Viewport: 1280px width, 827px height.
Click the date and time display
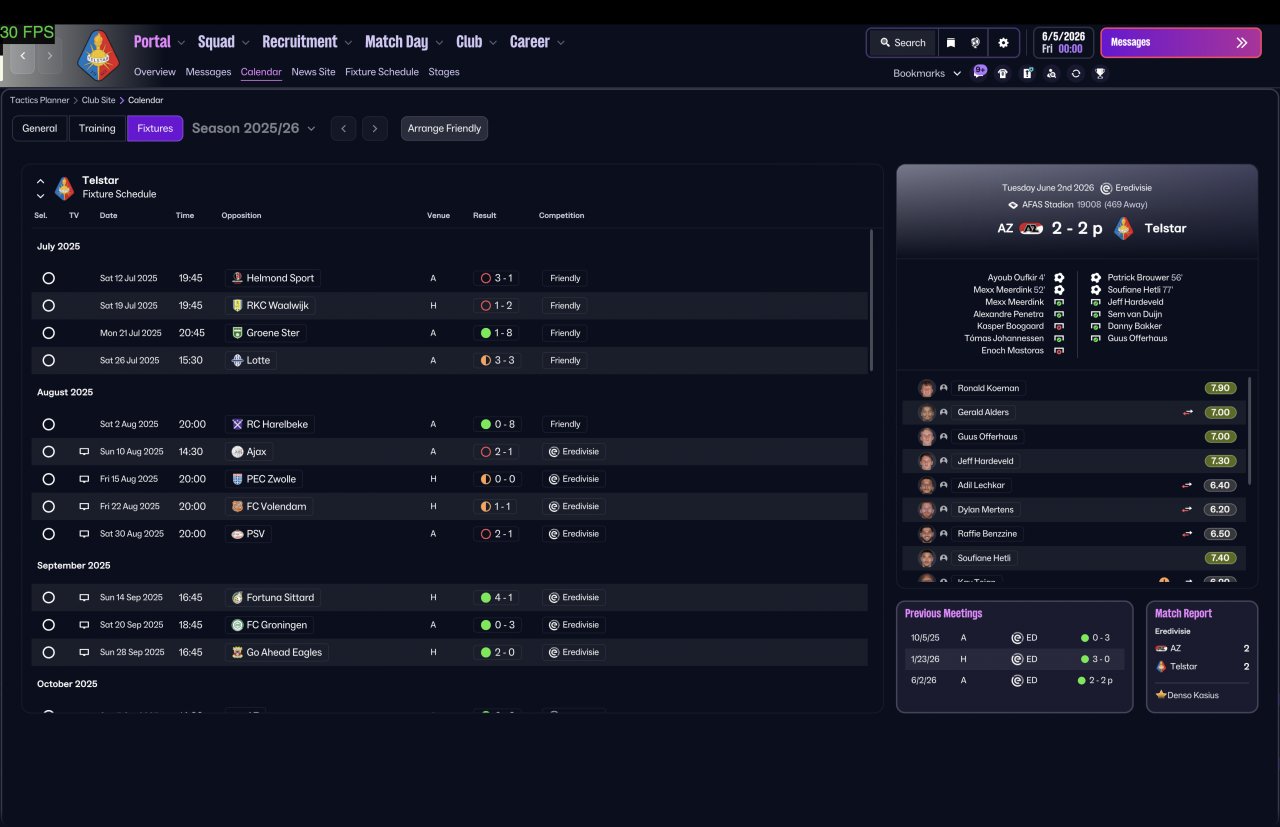[1062, 43]
